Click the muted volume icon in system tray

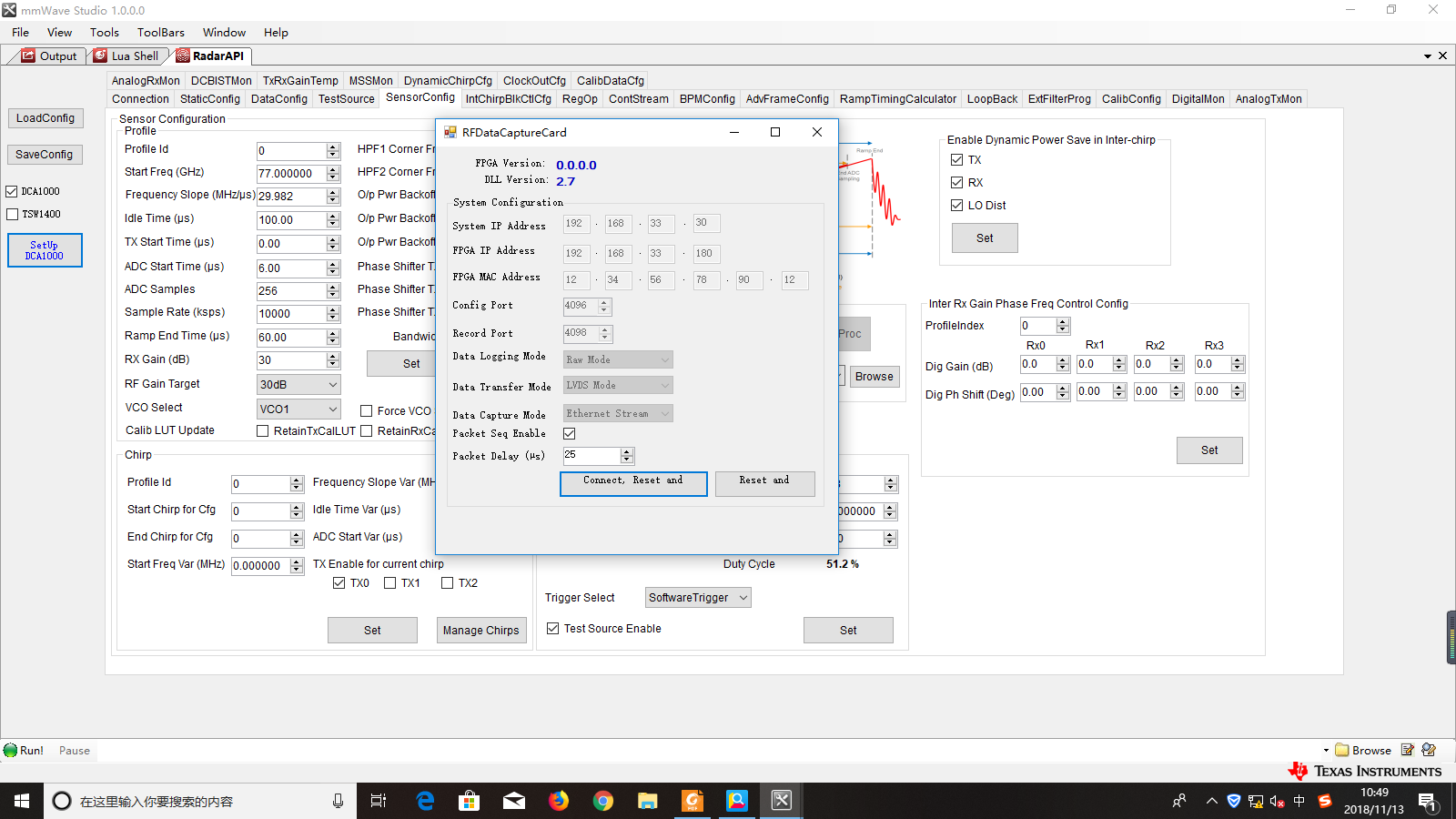(1278, 802)
